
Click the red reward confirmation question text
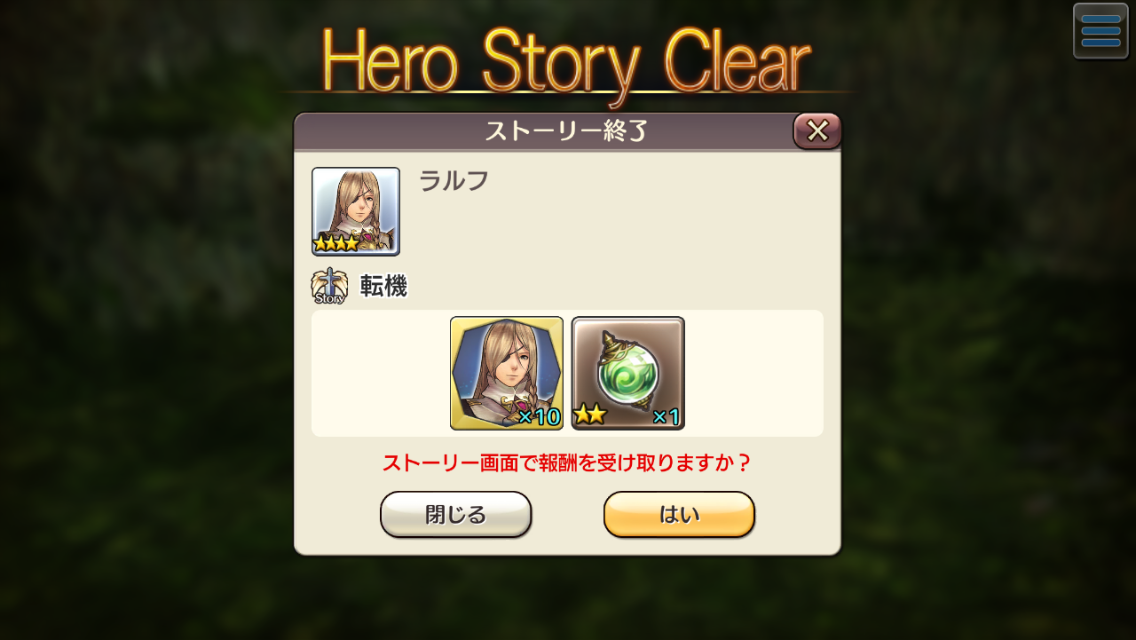click(x=567, y=462)
